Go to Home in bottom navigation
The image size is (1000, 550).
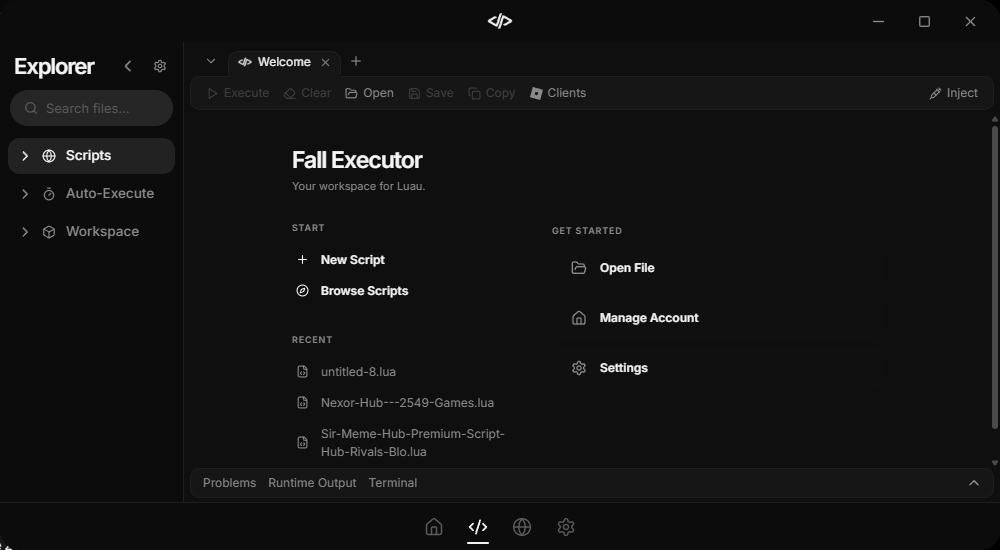(434, 527)
